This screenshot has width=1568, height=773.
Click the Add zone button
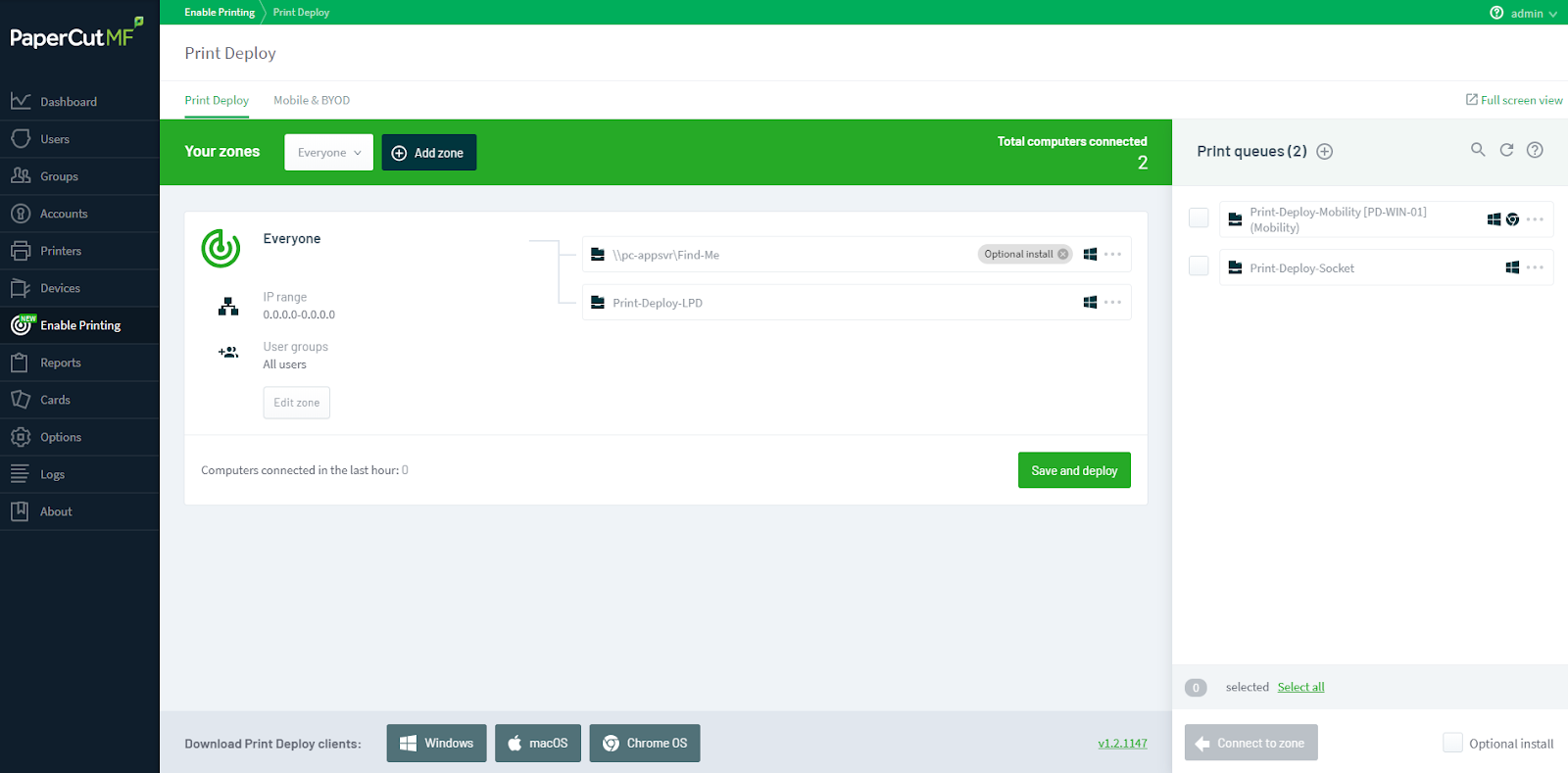(429, 153)
